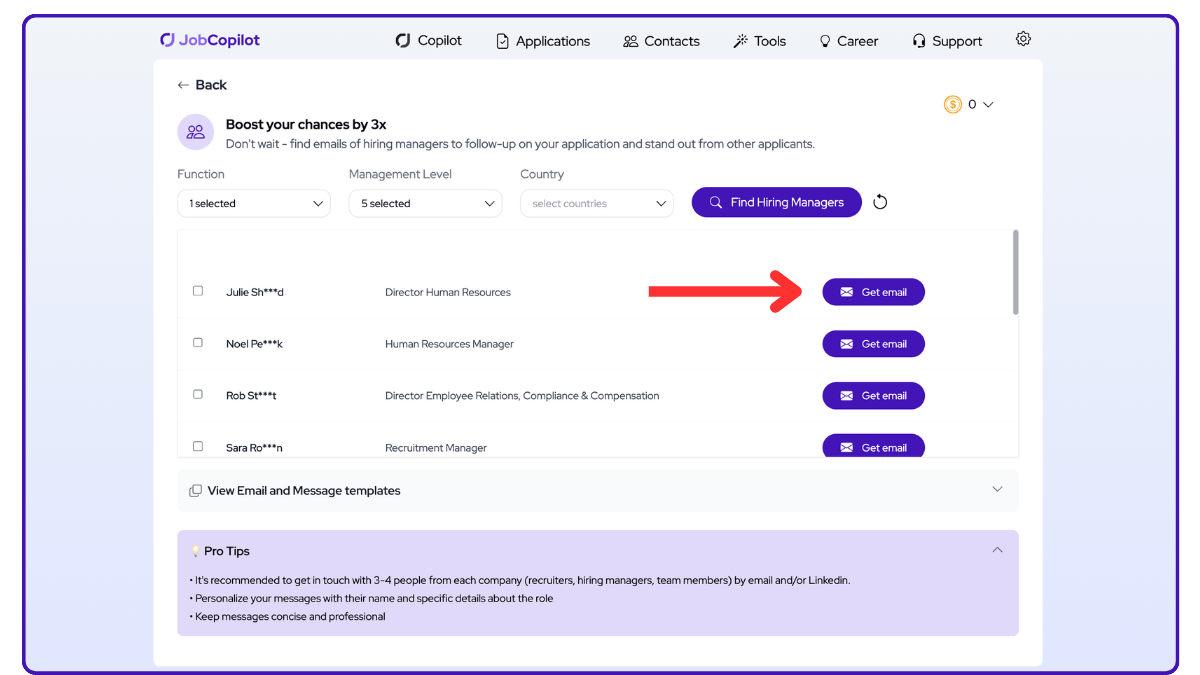Image resolution: width=1200 pixels, height=675 pixels.
Task: Open the settings gear icon
Action: (1023, 39)
